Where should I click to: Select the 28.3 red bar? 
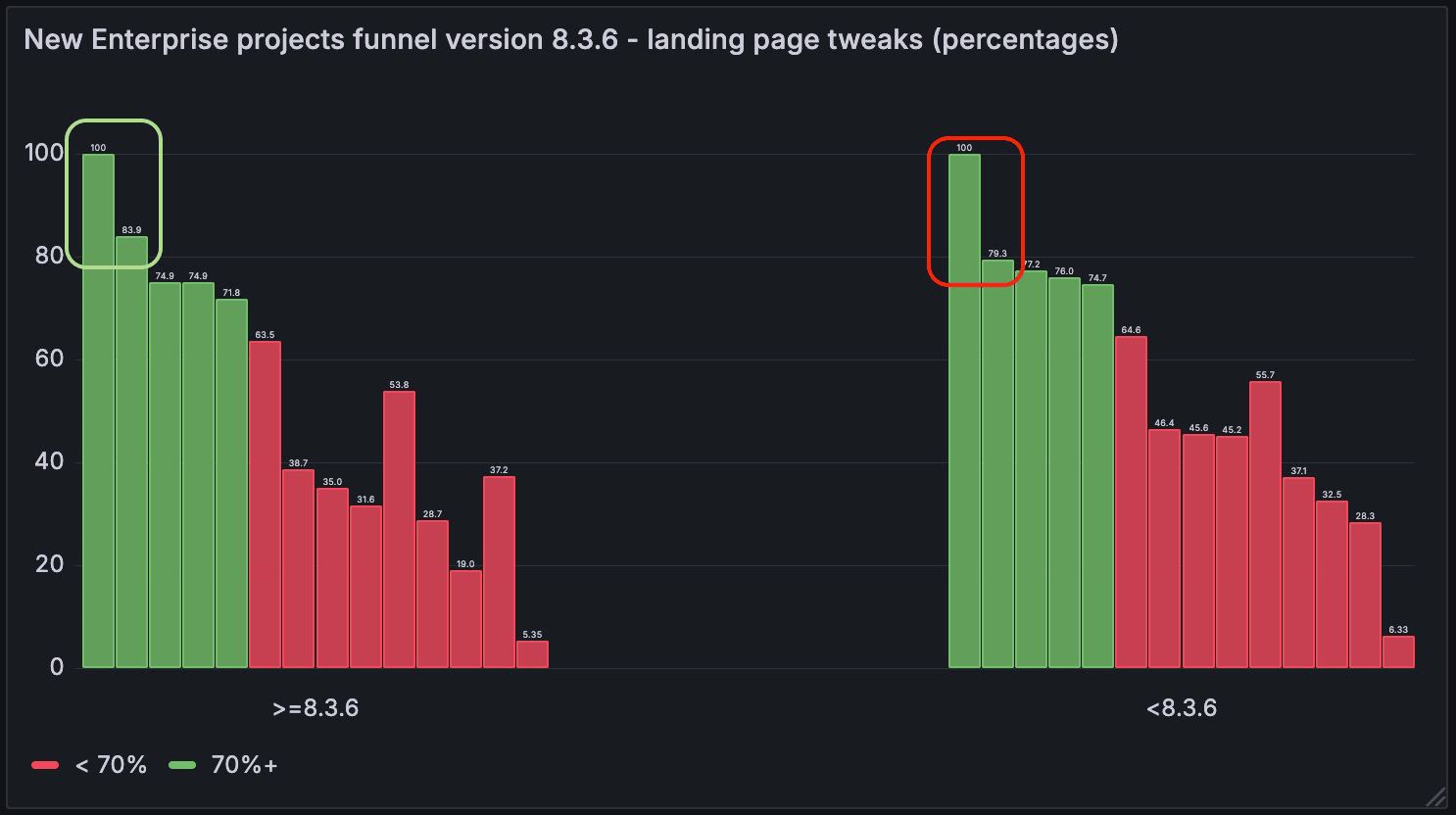(1365, 596)
